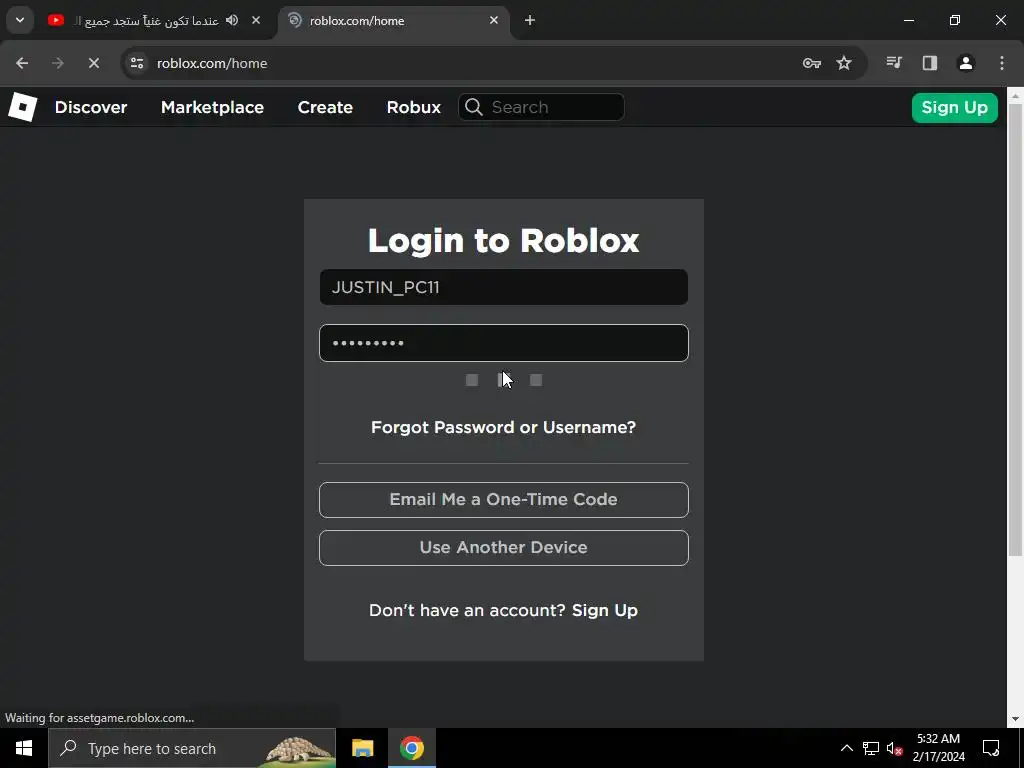Open File Explorer from taskbar
Viewport: 1024px width, 768px height.
point(362,748)
